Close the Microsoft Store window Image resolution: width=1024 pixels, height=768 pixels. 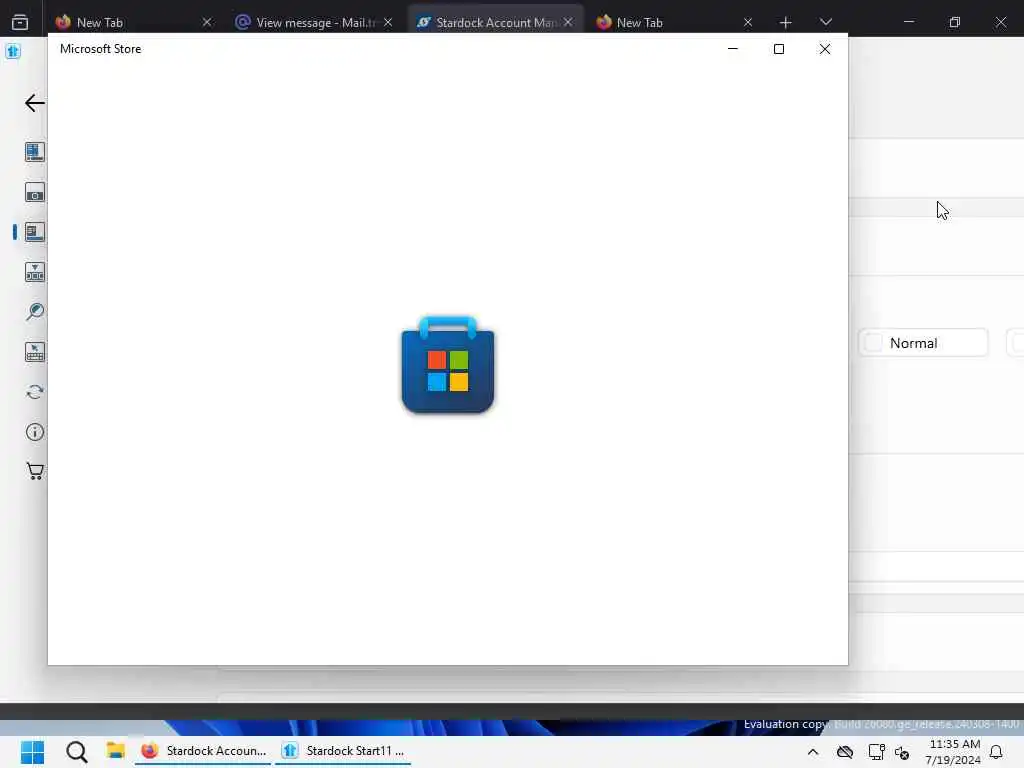click(825, 49)
